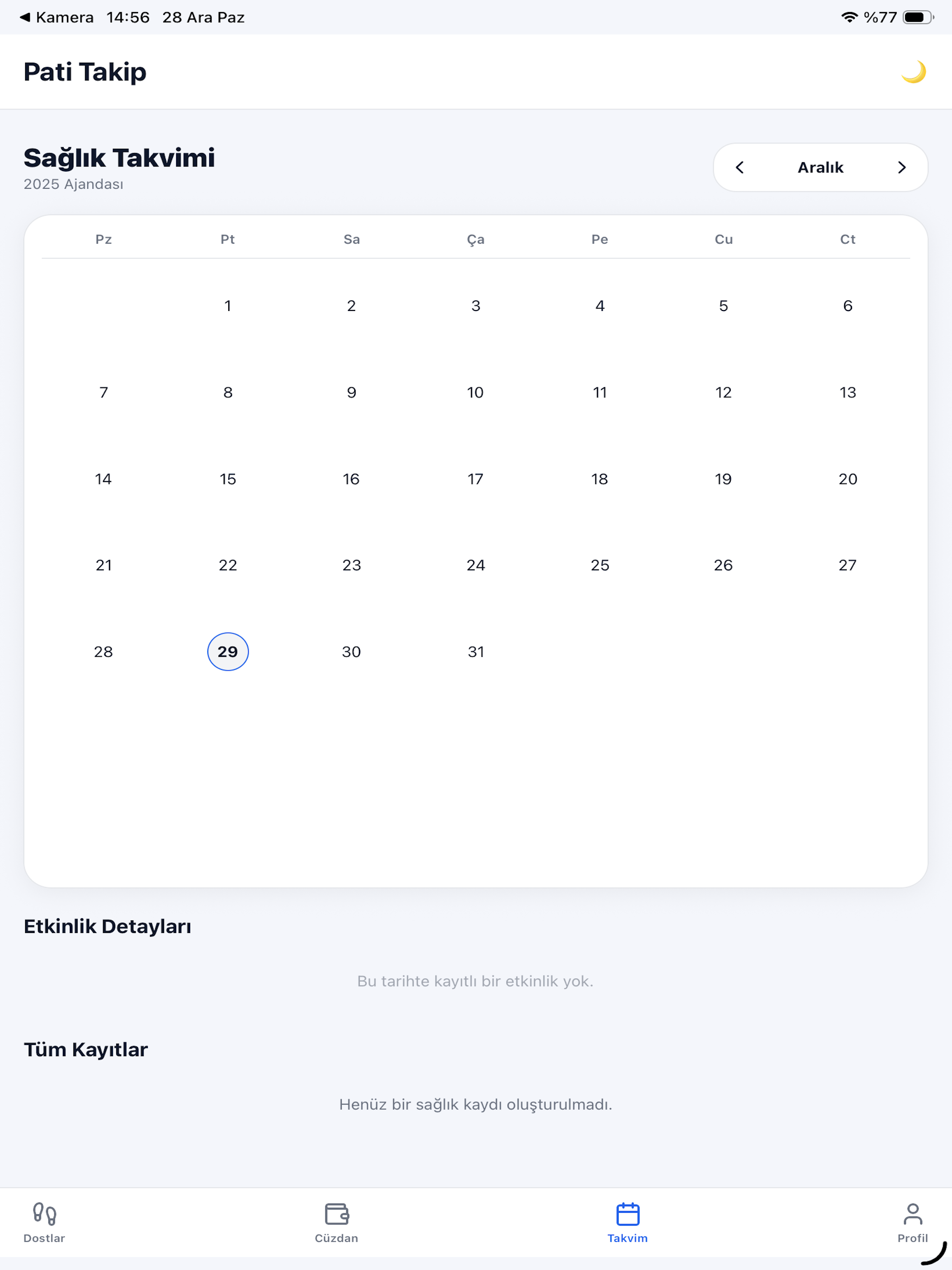Go to the previous month with the left chevron
The image size is (952, 1270).
pyautogui.click(x=740, y=167)
